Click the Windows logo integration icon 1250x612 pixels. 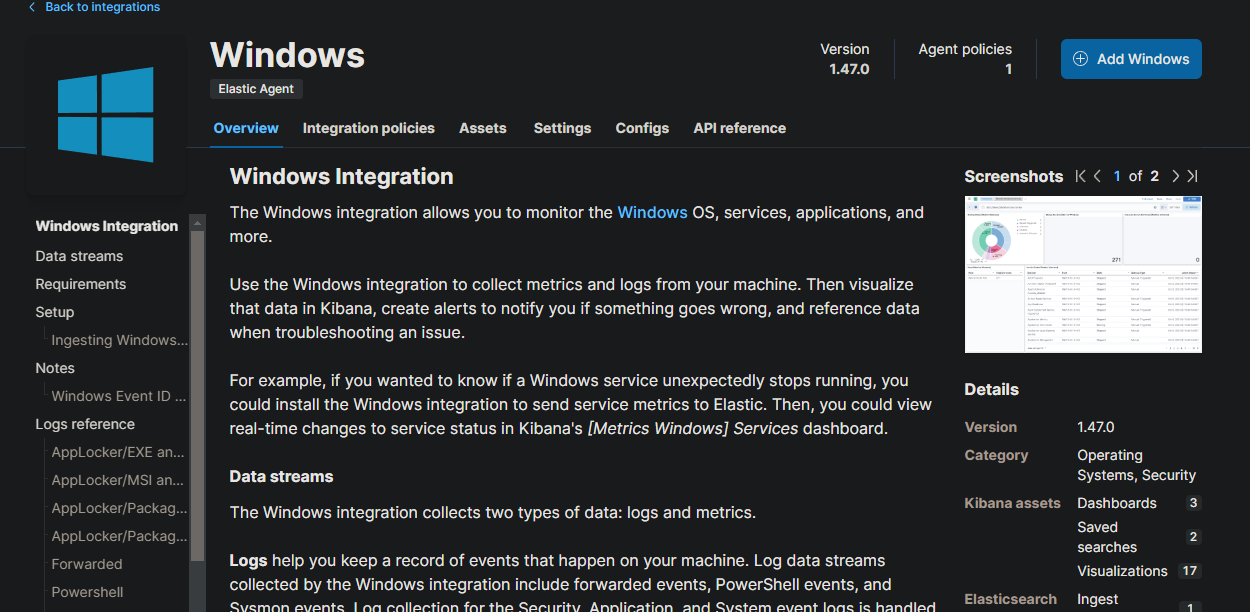106,114
